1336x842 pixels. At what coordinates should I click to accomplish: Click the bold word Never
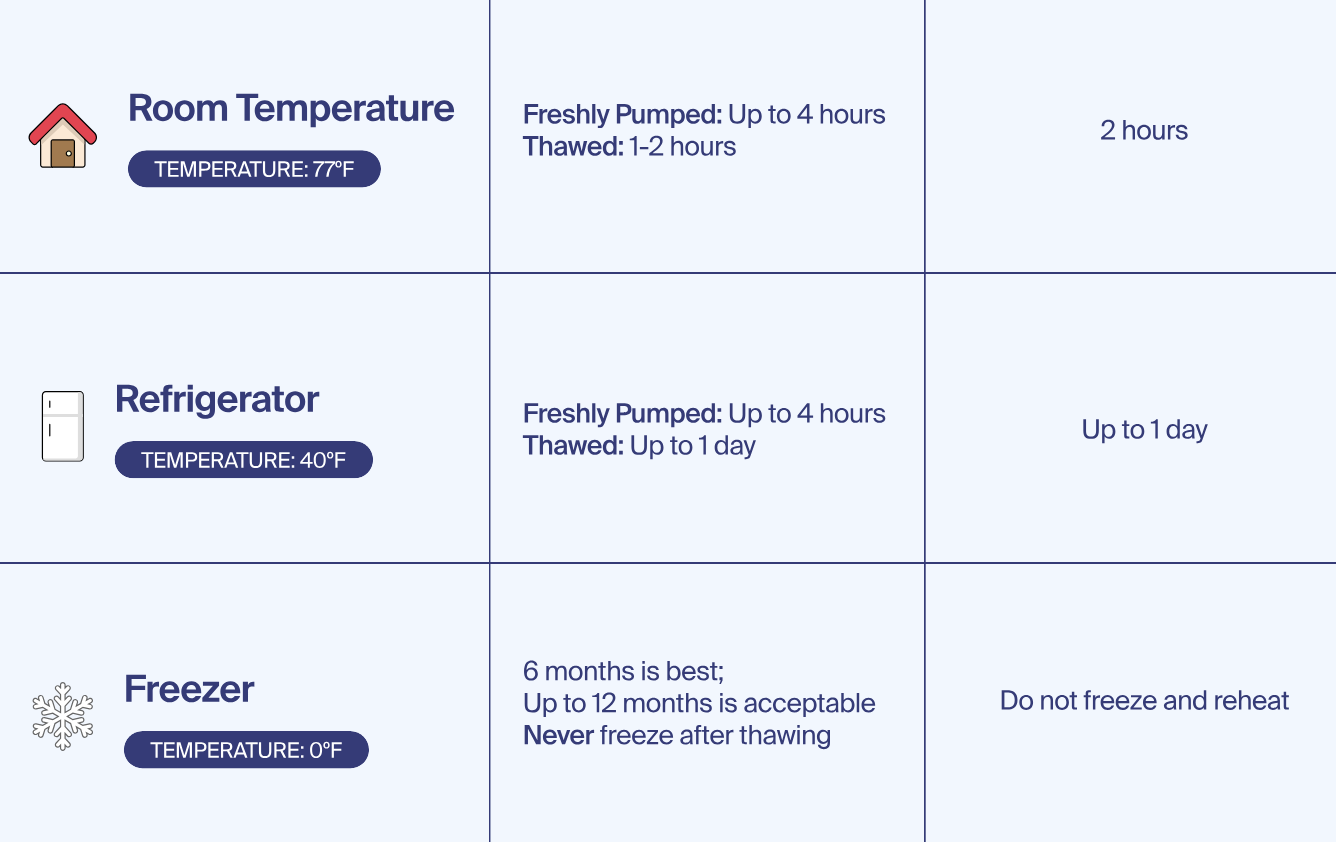(557, 735)
